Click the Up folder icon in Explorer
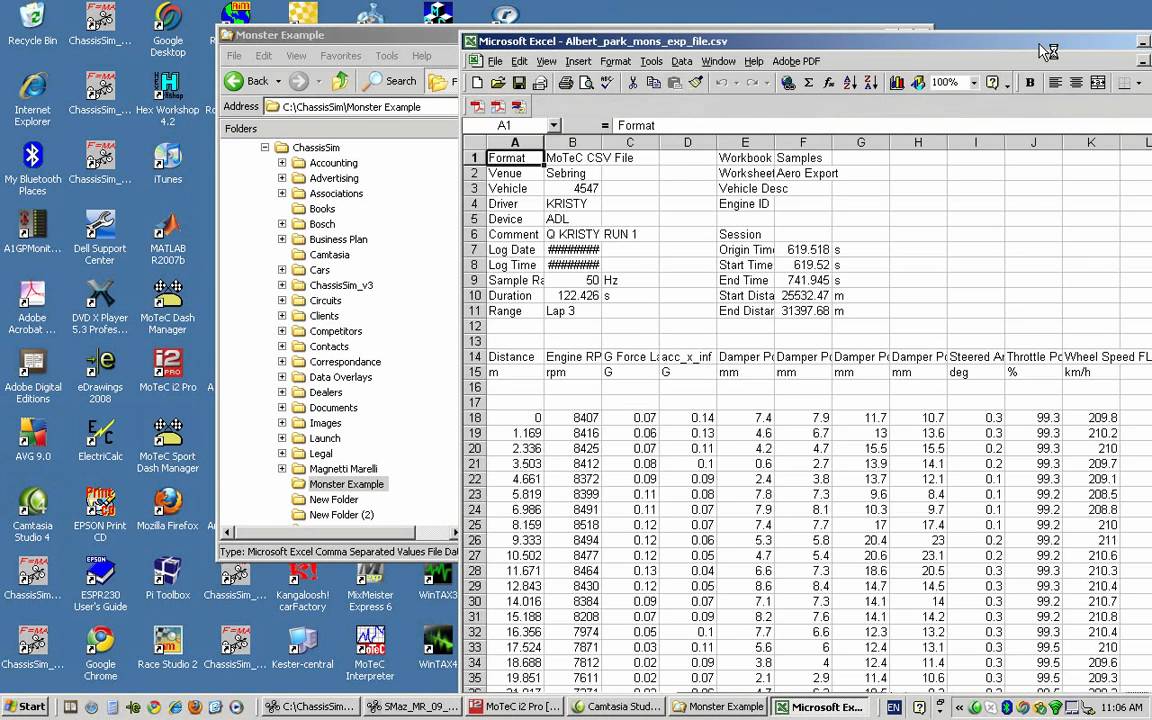This screenshot has height=720, width=1152. (x=339, y=81)
